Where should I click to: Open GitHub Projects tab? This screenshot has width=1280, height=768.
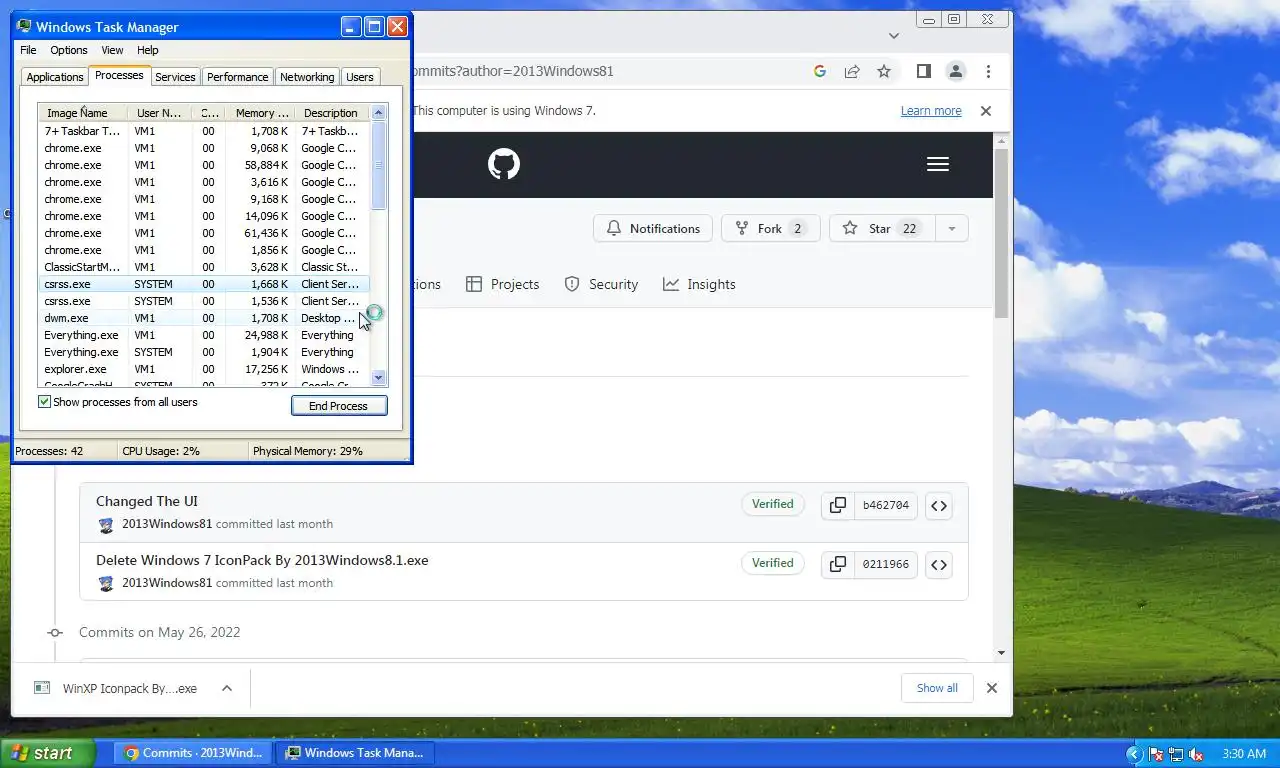(503, 284)
